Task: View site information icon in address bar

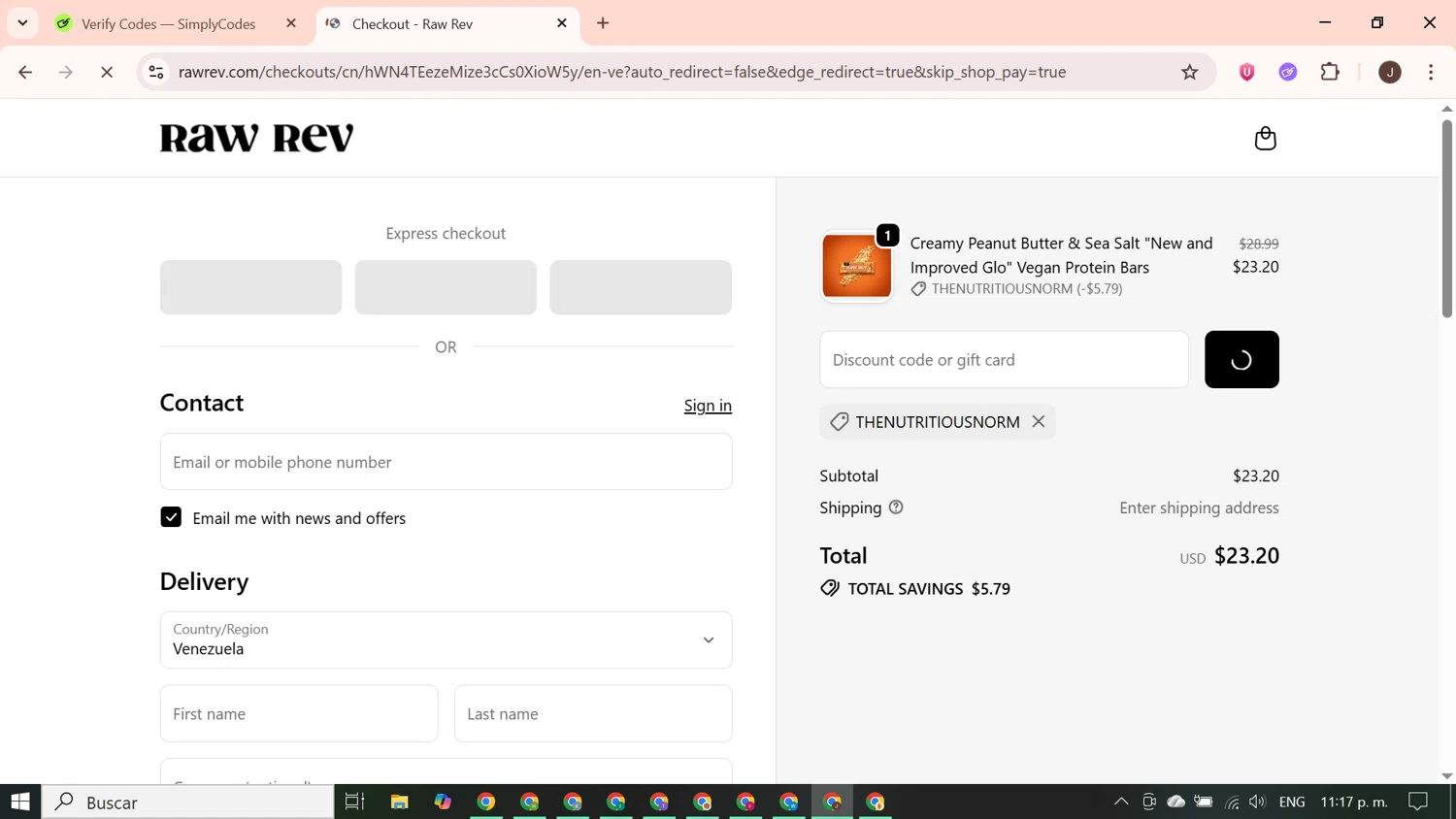Action: pyautogui.click(x=156, y=72)
